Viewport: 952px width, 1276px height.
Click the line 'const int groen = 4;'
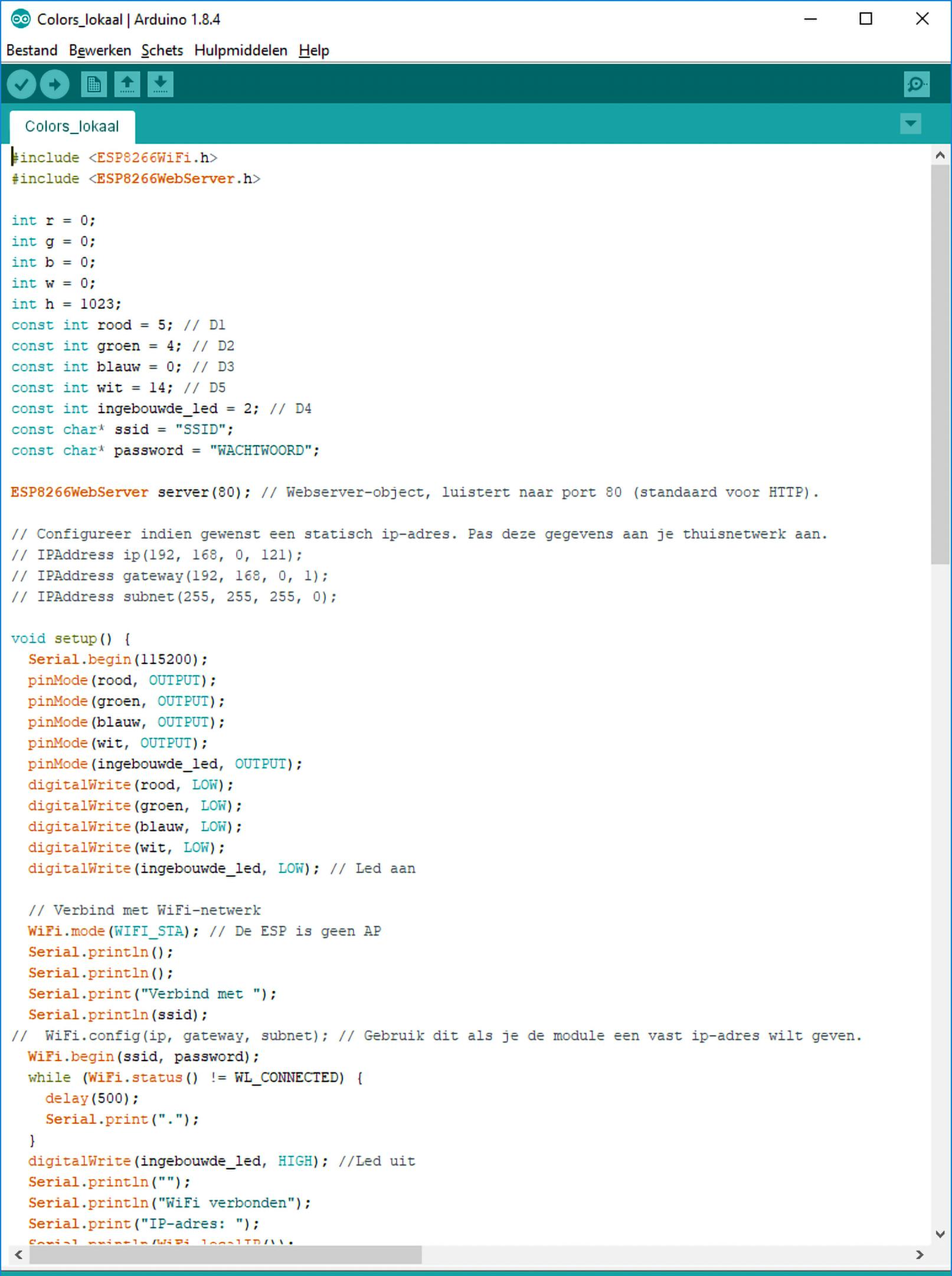pyautogui.click(x=123, y=346)
